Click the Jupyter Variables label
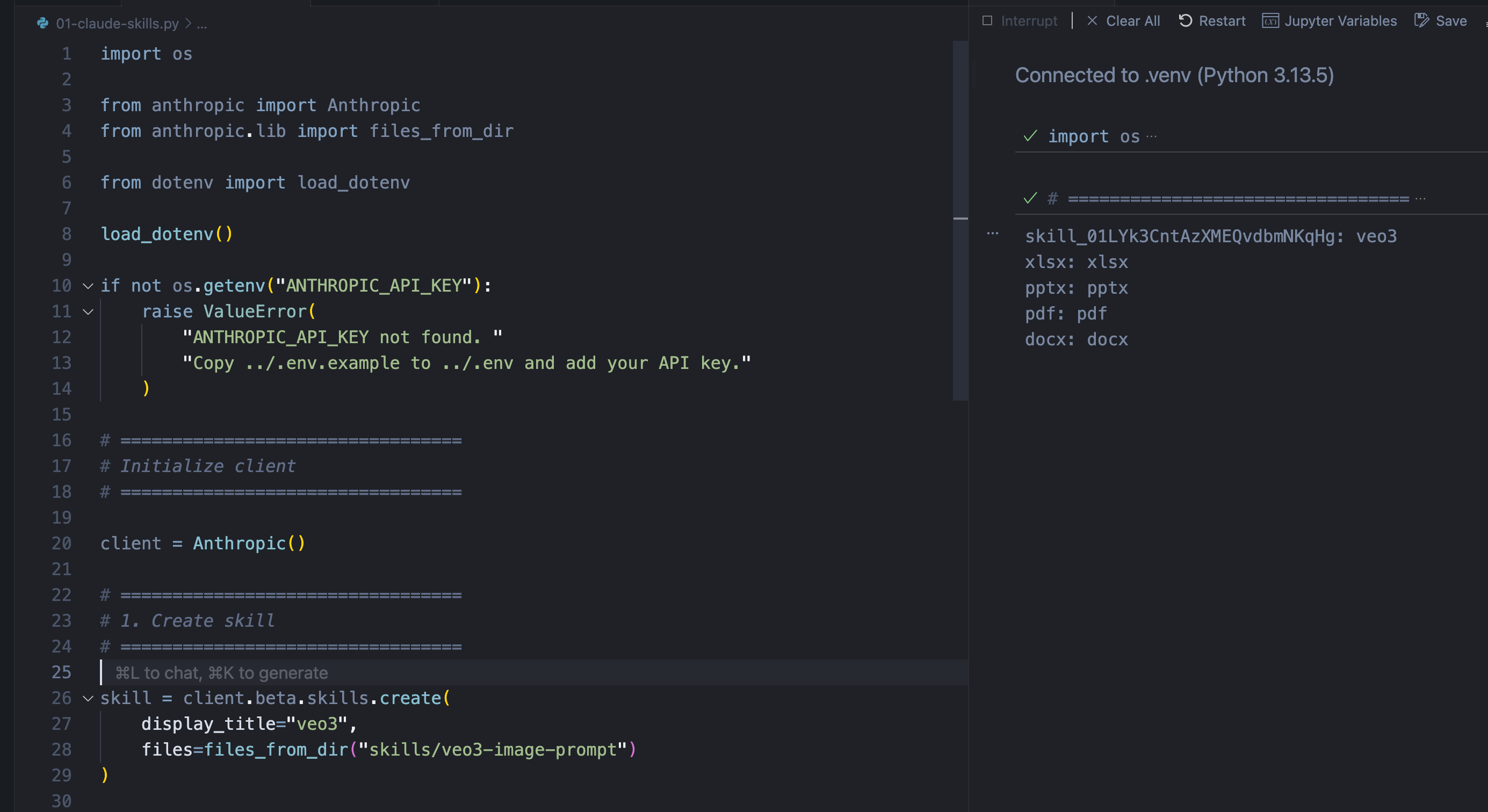Image resolution: width=1488 pixels, height=812 pixels. coord(1340,21)
